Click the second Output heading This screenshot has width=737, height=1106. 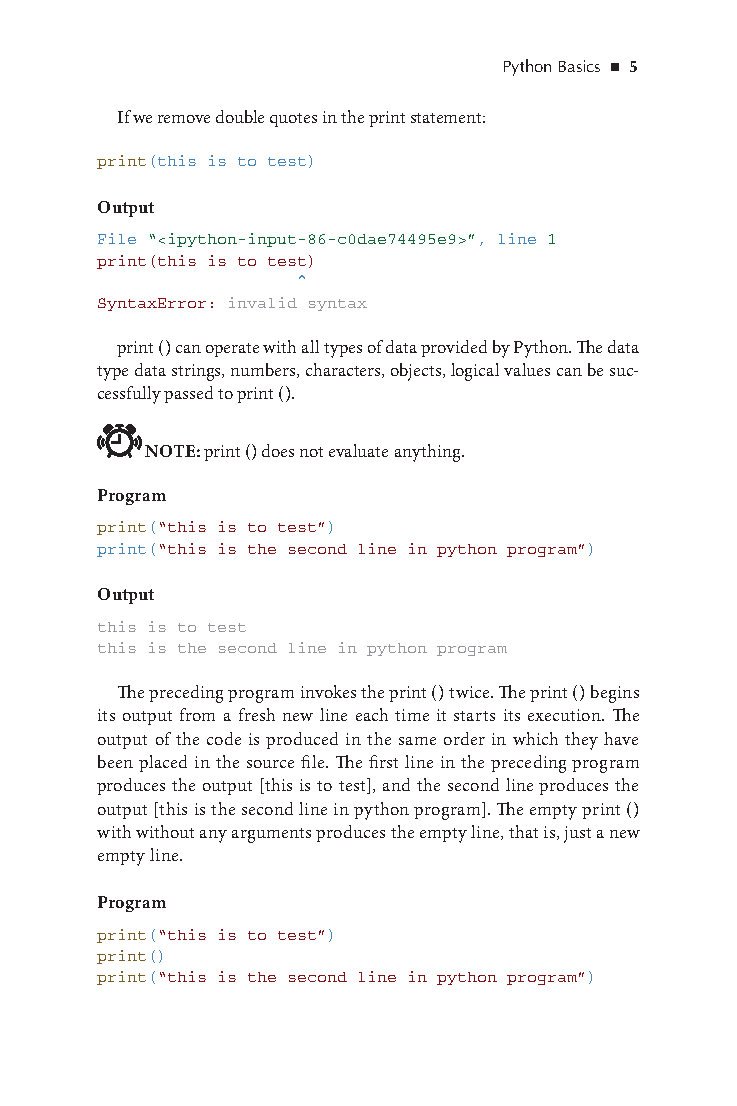[126, 595]
